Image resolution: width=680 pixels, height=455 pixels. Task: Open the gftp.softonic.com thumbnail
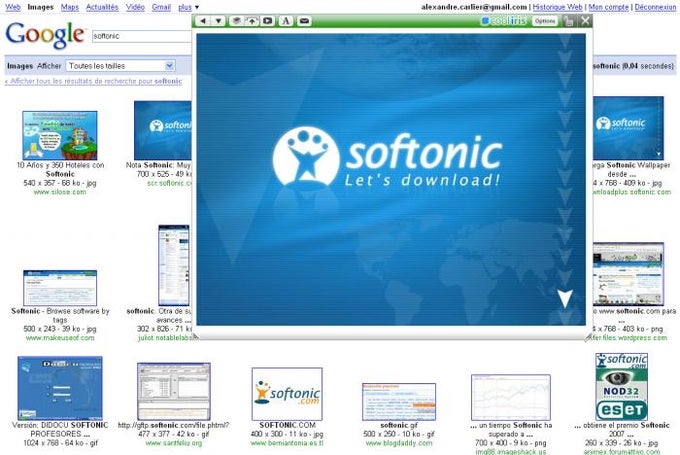click(174, 392)
